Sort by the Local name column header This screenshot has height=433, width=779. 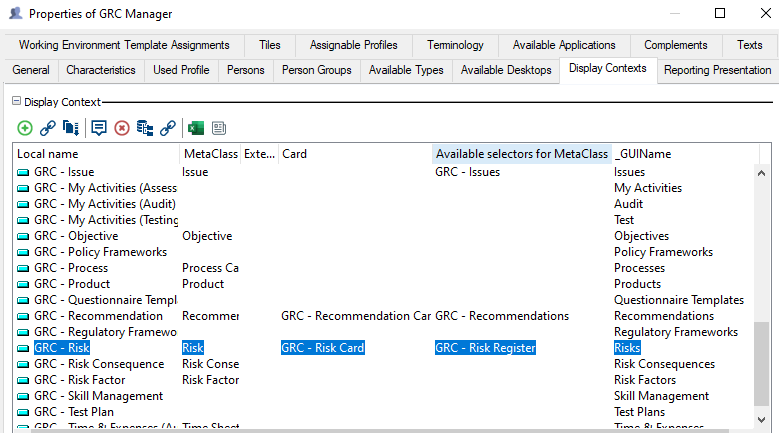(x=96, y=154)
